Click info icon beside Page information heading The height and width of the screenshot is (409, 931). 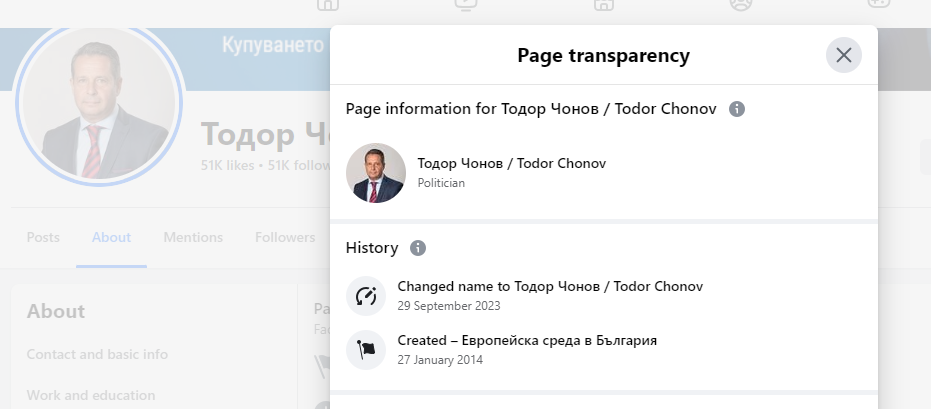pos(737,109)
